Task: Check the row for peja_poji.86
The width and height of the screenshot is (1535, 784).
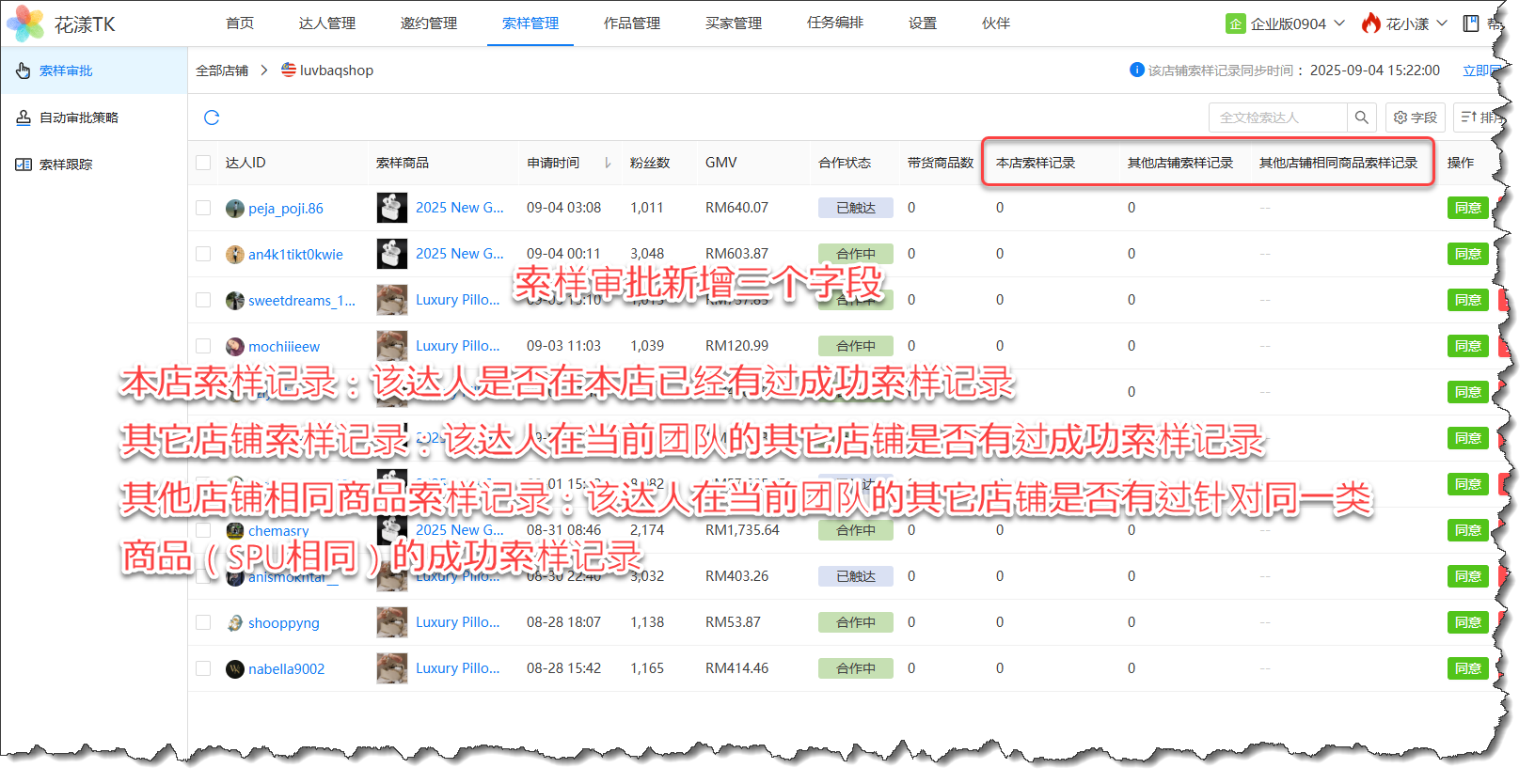Action: 203,208
